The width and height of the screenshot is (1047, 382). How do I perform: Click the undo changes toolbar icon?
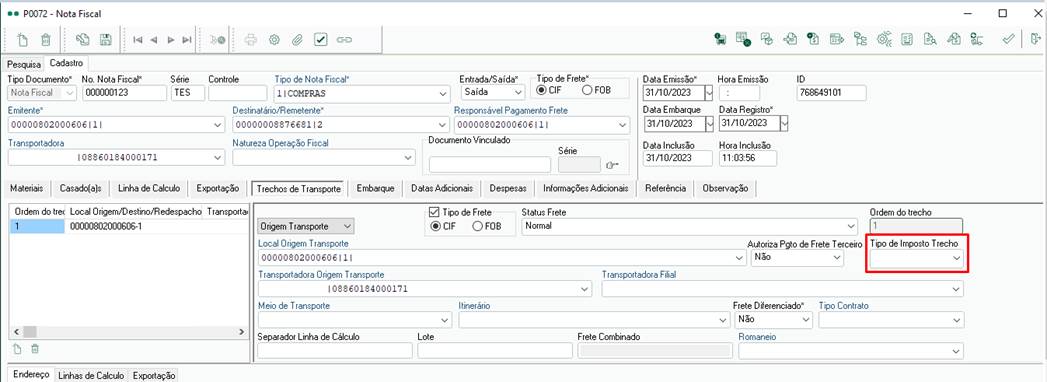tap(83, 40)
